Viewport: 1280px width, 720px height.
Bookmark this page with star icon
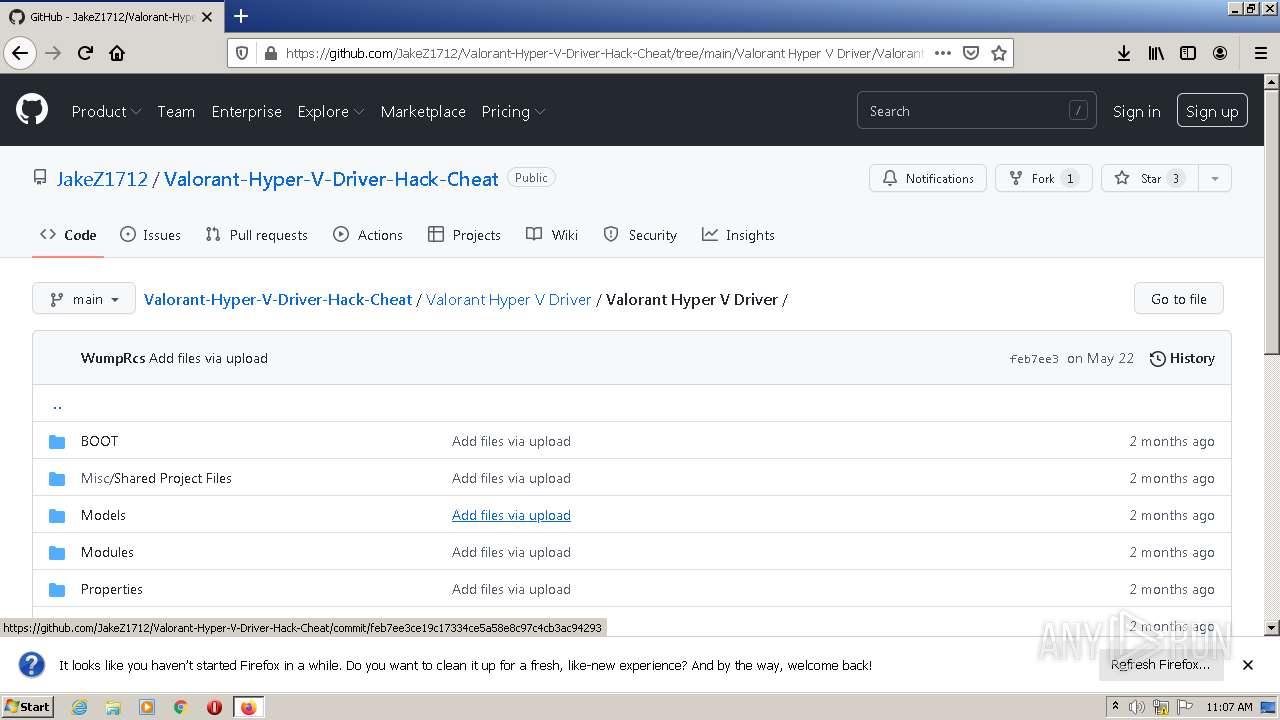tap(998, 53)
